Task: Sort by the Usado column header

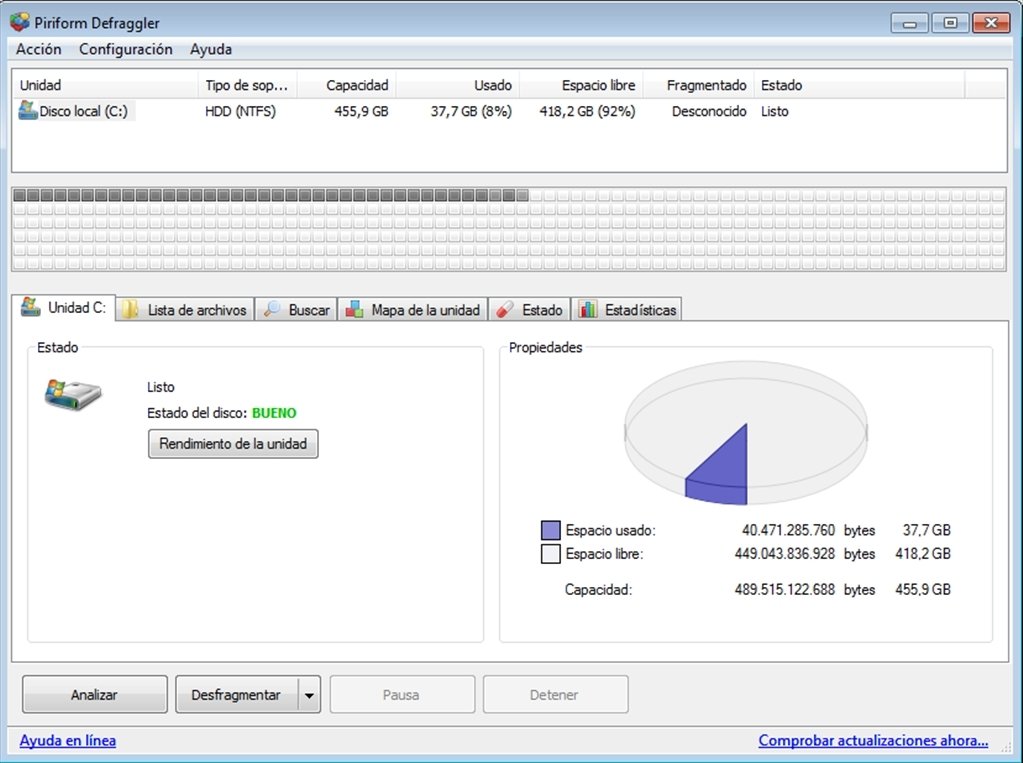Action: tap(457, 85)
